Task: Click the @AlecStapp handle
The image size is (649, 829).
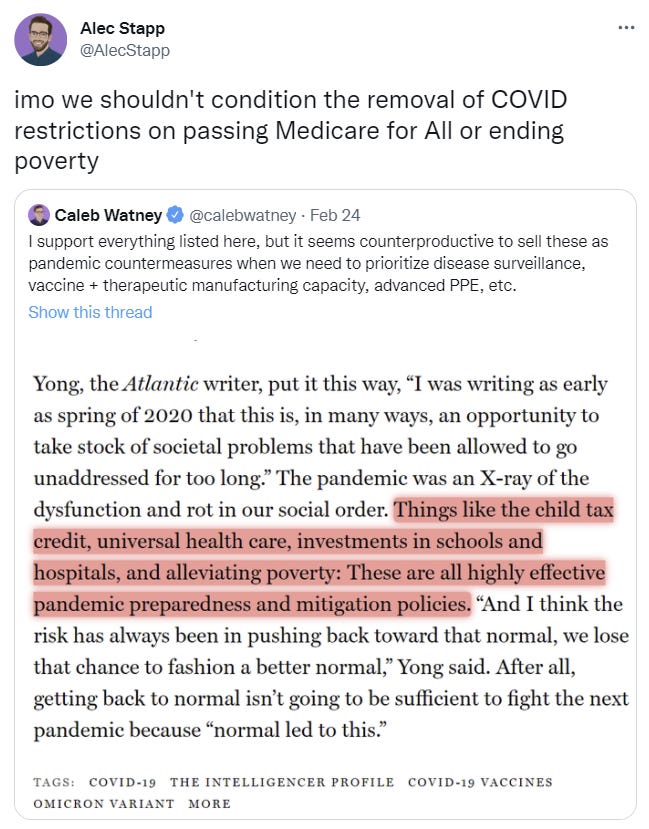Action: tap(124, 50)
